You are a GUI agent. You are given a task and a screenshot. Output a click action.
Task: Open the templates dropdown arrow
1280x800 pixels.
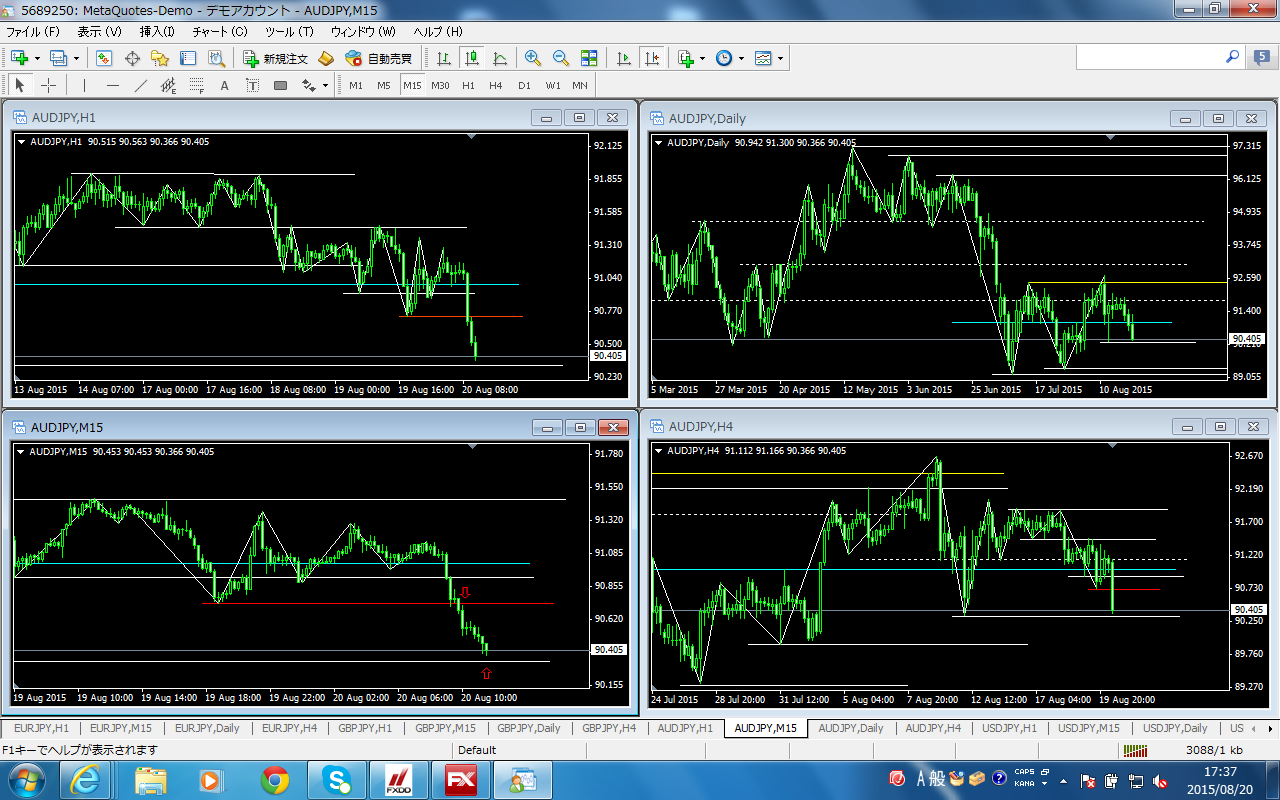click(780, 58)
